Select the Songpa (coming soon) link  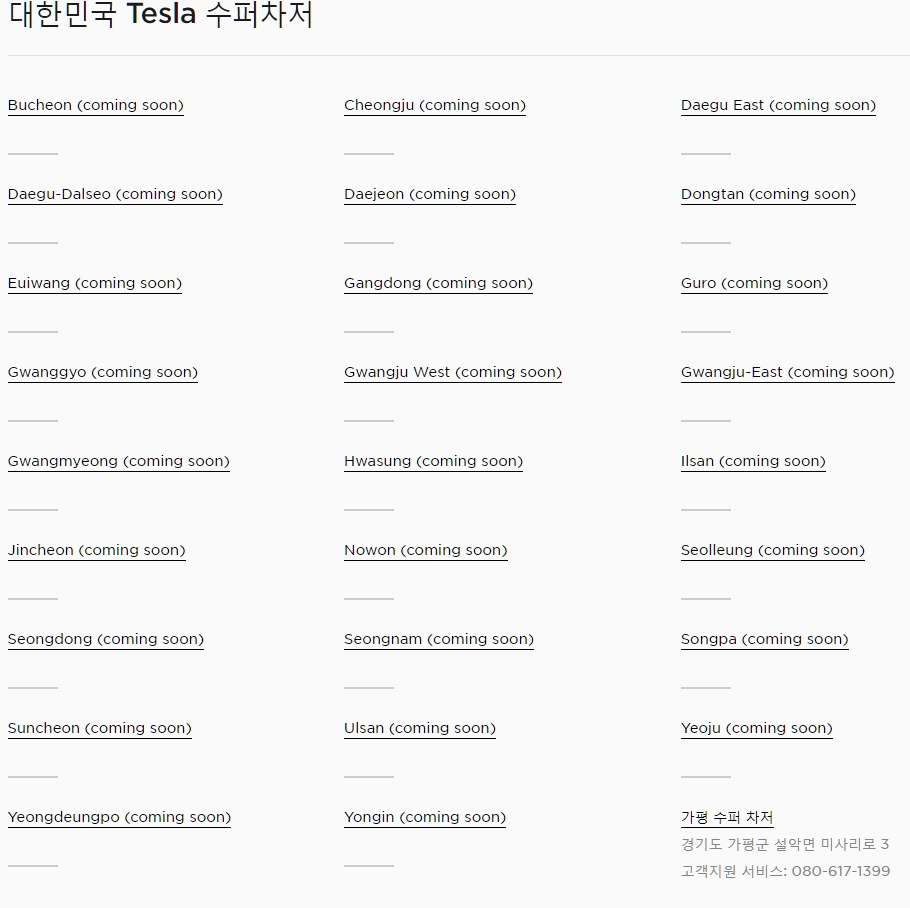pos(764,640)
